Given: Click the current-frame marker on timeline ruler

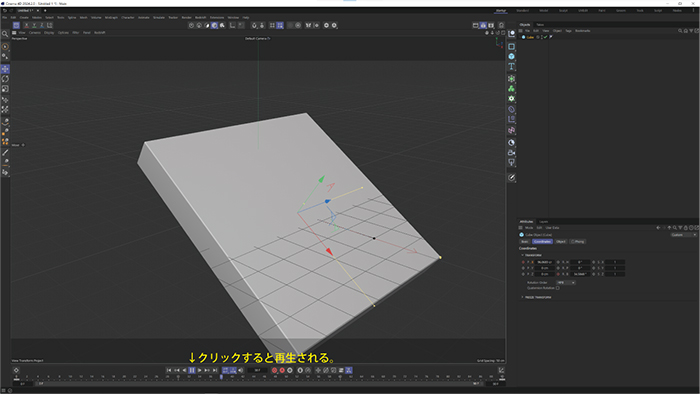Looking at the screenshot, I should pos(221,377).
